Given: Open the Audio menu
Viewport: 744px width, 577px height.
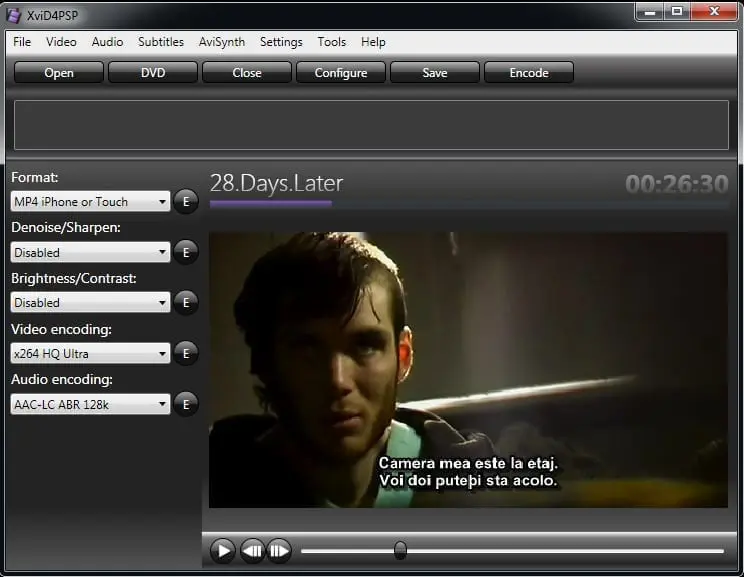Looking at the screenshot, I should (107, 42).
